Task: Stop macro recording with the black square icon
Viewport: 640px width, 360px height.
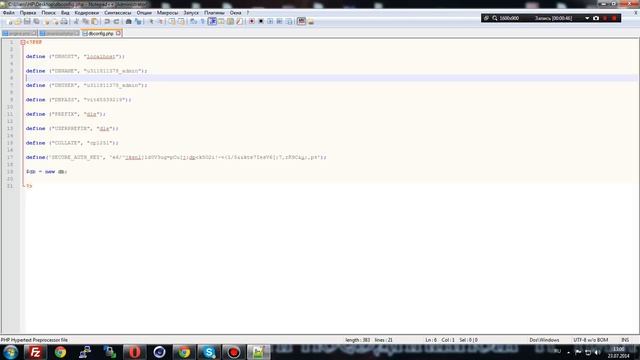Action: click(261, 21)
